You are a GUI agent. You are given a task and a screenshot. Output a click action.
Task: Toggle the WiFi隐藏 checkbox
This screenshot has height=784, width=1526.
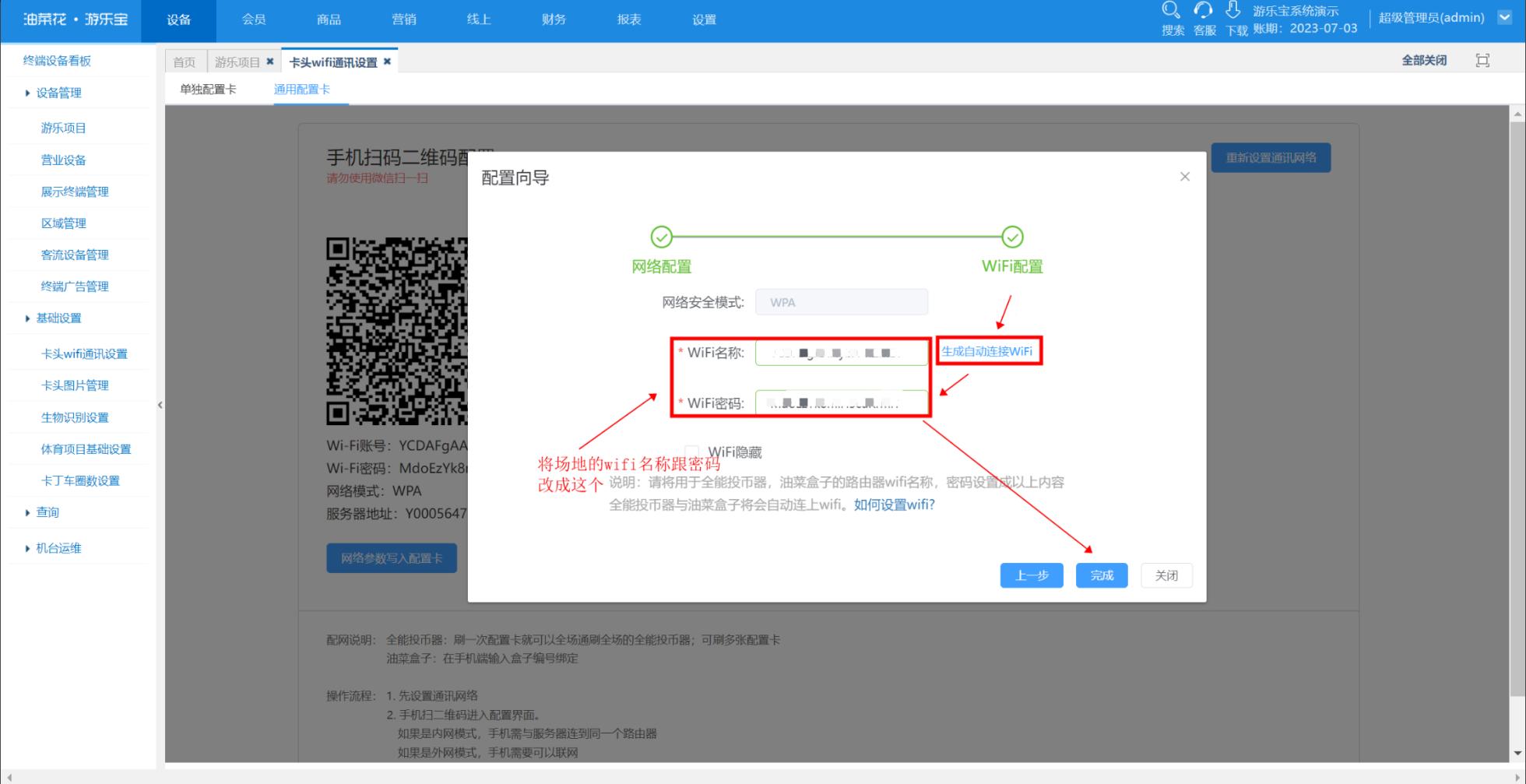coord(691,452)
